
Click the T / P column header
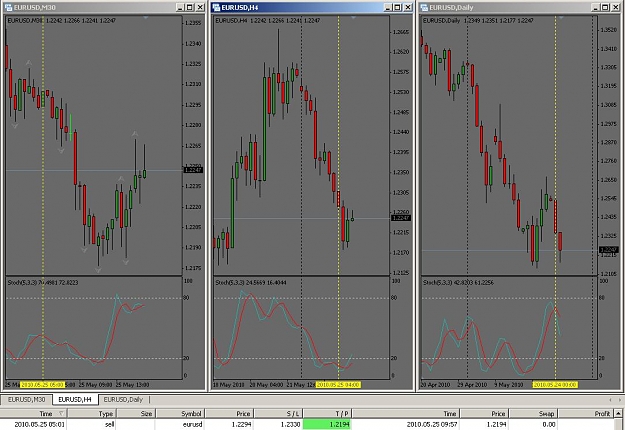pyautogui.click(x=328, y=413)
